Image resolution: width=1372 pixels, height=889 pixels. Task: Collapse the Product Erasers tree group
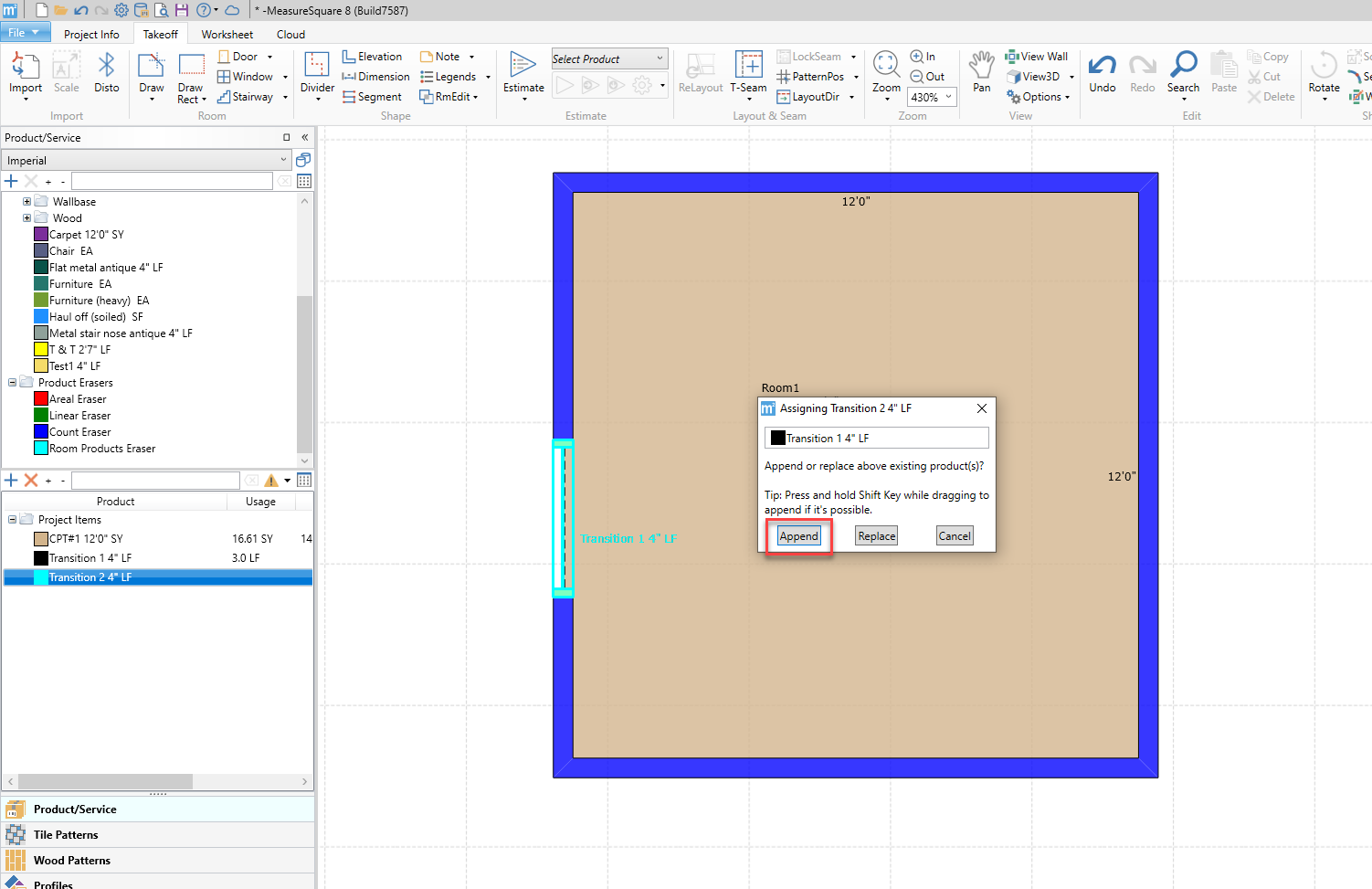coord(12,383)
